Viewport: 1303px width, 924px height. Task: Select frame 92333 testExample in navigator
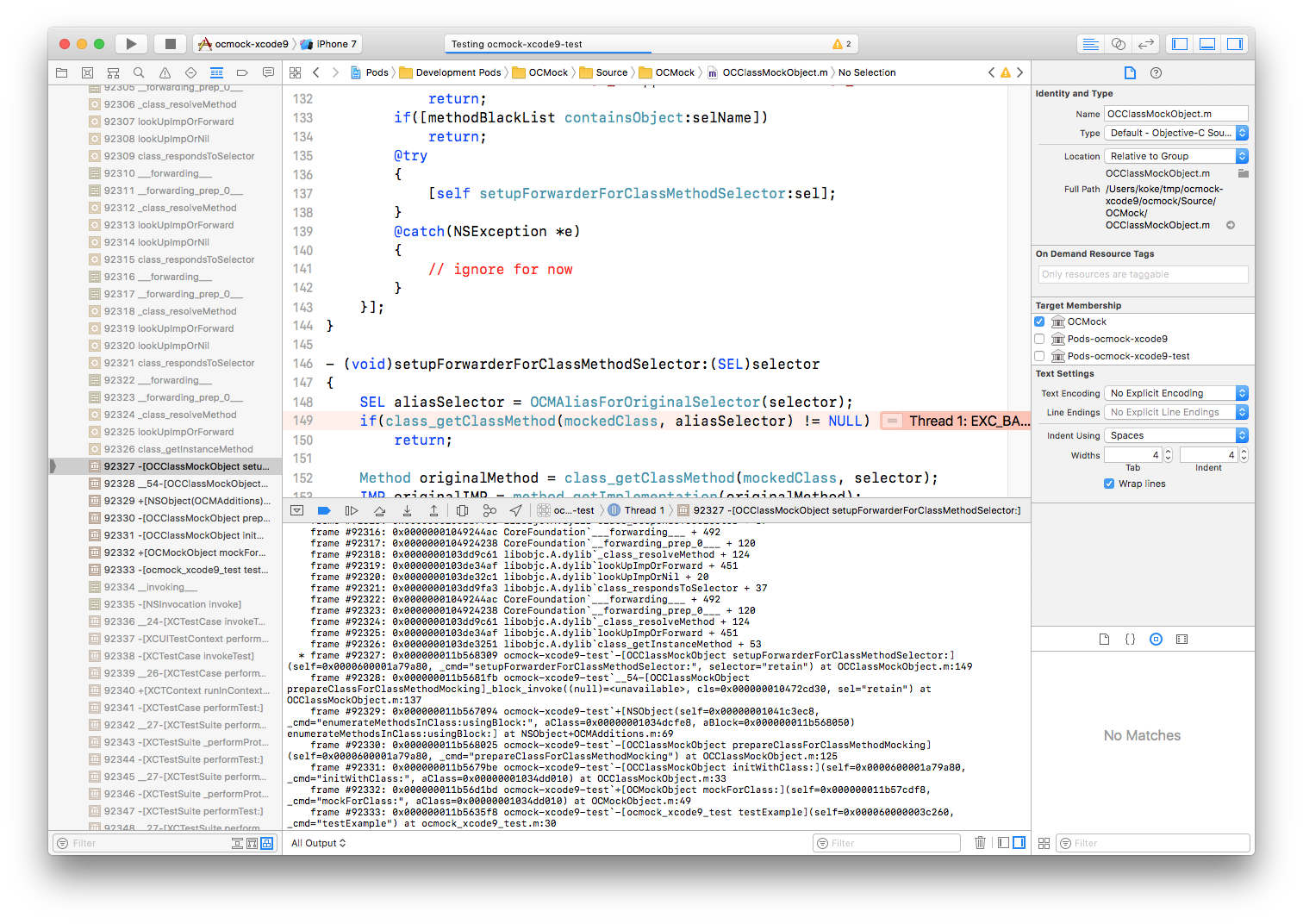(180, 570)
